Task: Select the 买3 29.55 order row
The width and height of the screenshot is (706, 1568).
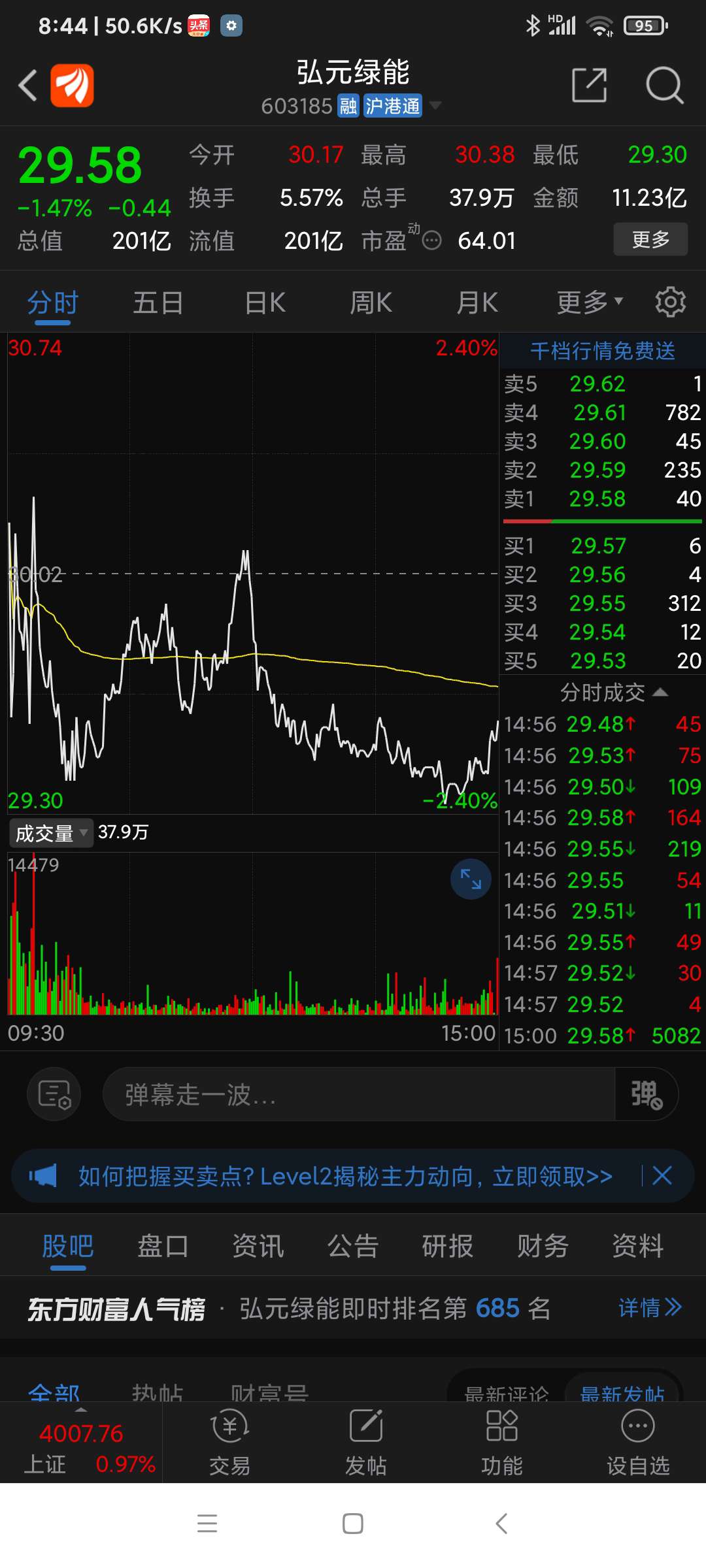Action: pyautogui.click(x=602, y=604)
